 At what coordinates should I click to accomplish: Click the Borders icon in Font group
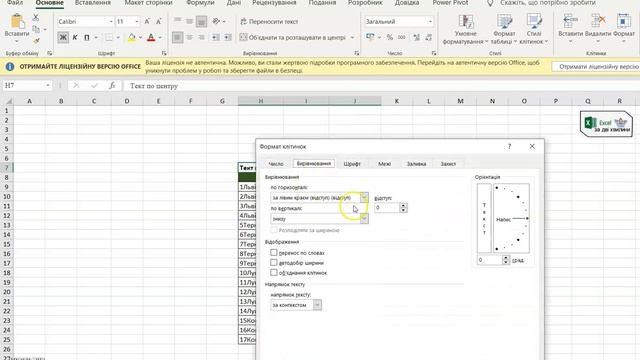coord(109,38)
